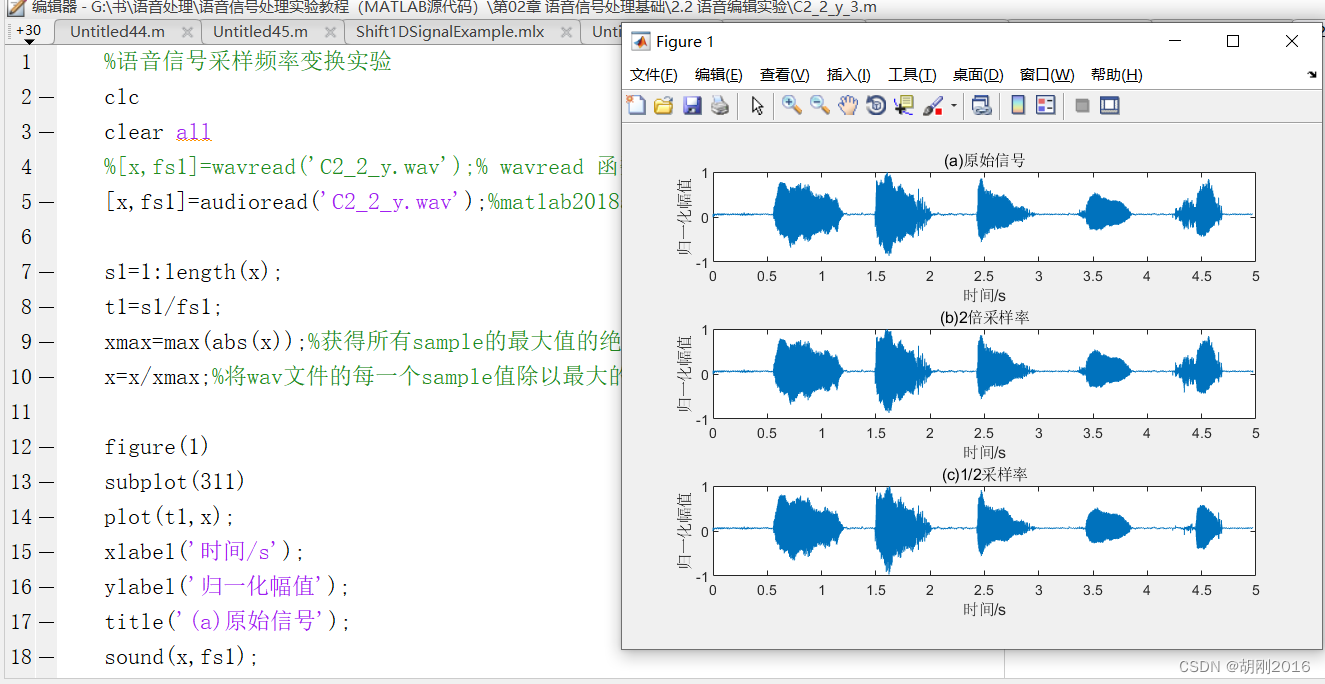Image resolution: width=1325 pixels, height=684 pixels.
Task: Click the code line 'clear all'
Action: pyautogui.click(x=158, y=132)
